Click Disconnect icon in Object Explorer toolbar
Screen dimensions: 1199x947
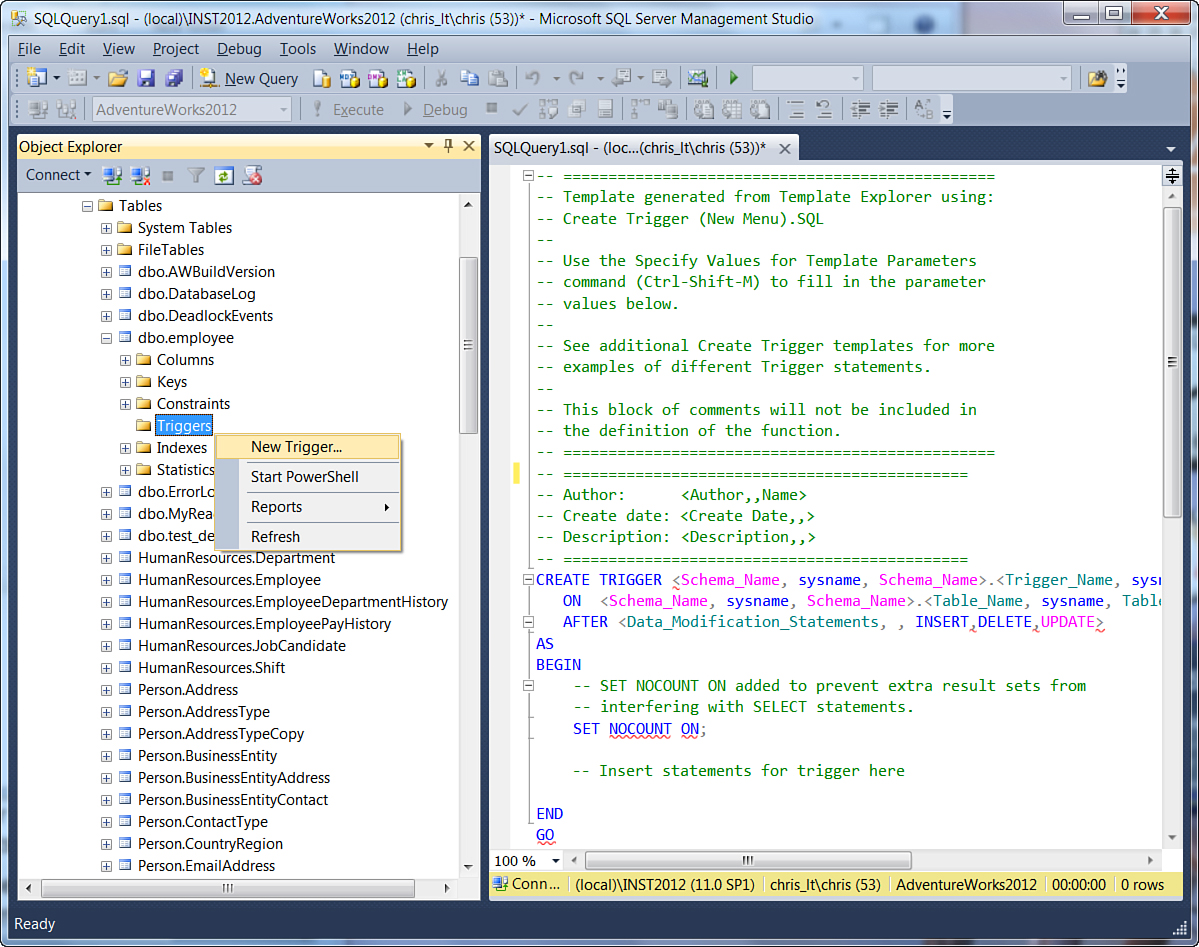coord(141,176)
